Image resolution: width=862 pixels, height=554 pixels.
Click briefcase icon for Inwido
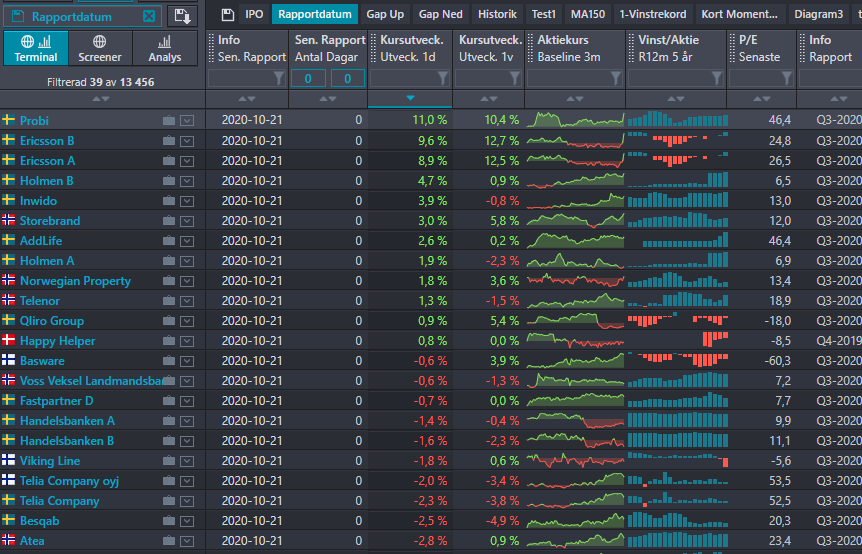pyautogui.click(x=169, y=201)
